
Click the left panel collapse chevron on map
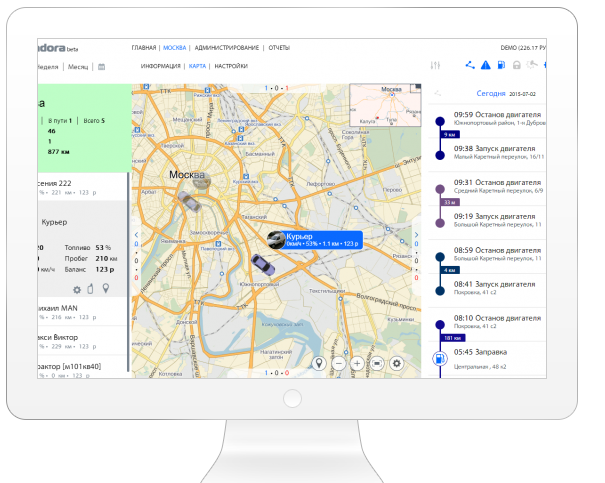136,235
